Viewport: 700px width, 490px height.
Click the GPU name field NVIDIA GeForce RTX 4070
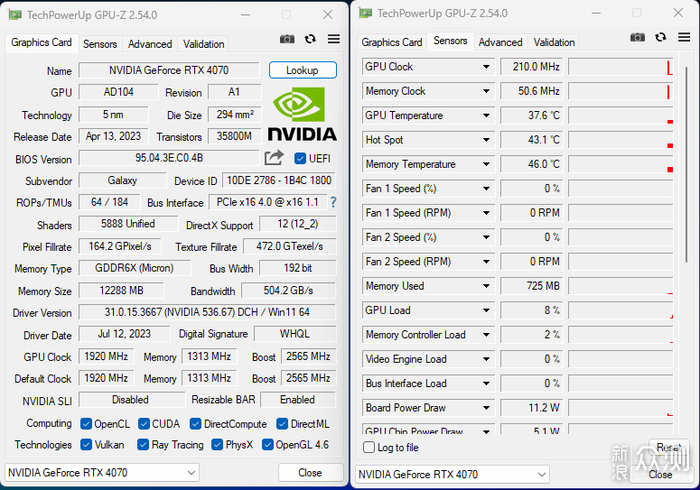(x=169, y=70)
